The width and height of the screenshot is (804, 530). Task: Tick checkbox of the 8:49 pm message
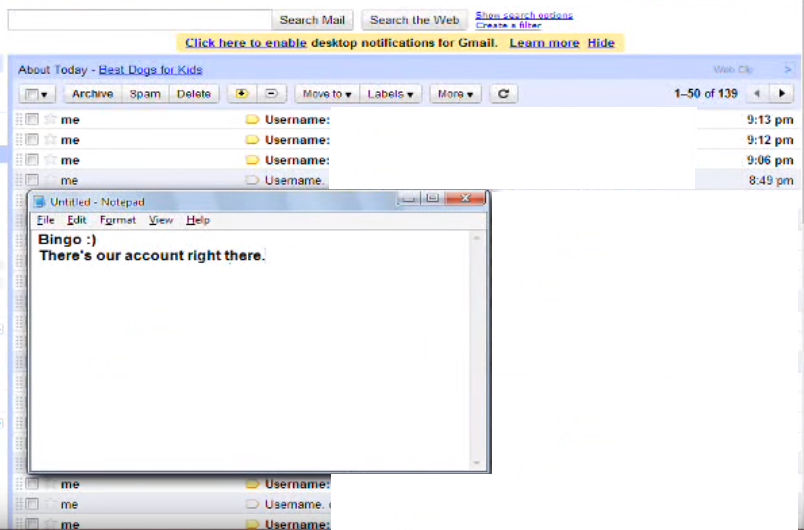(x=32, y=180)
